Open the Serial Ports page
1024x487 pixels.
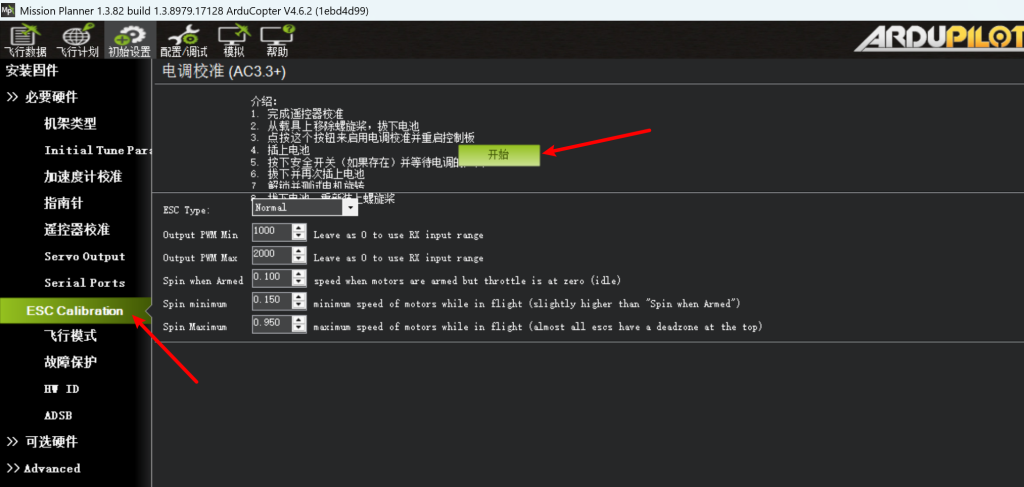84,283
